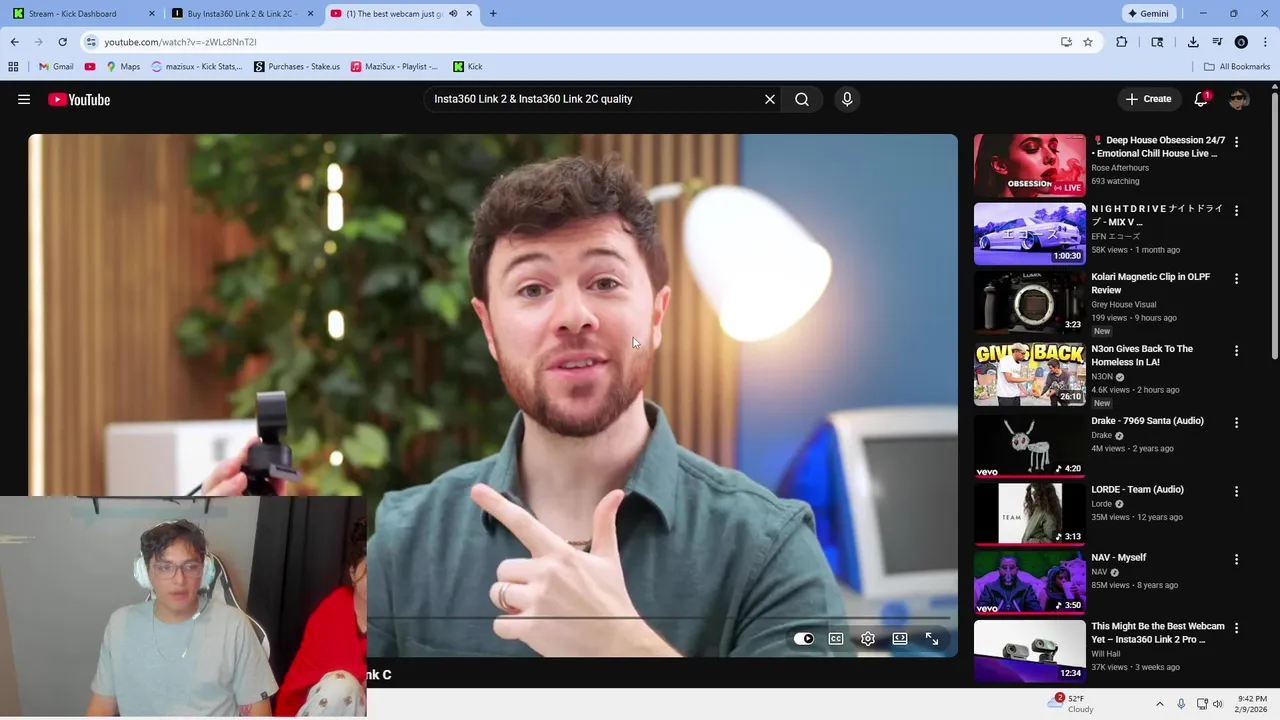This screenshot has height=720, width=1280.
Task: Open the Chrome apps grid shortcut
Action: [x=13, y=67]
